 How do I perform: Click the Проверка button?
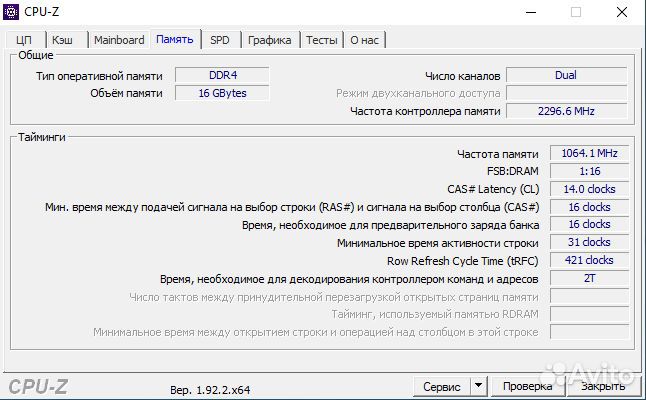coord(527,386)
